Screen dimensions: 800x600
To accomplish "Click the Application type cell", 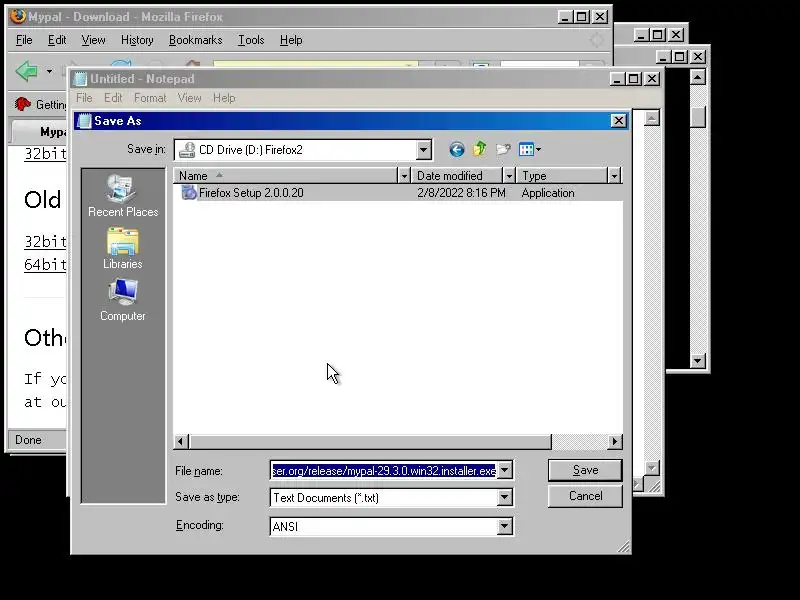I will coord(547,193).
